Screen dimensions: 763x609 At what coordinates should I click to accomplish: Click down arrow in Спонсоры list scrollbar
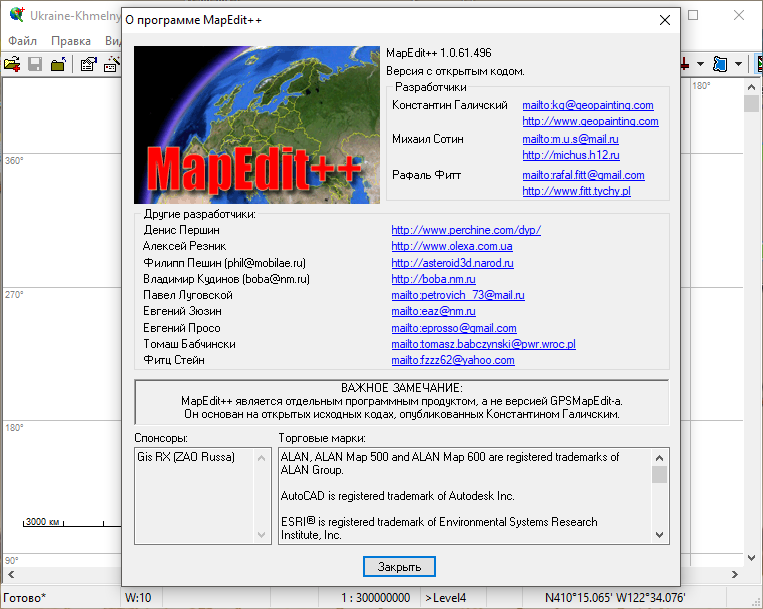coord(261,535)
